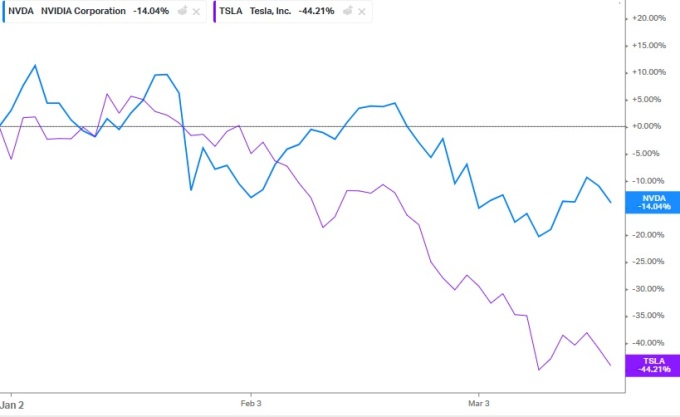
Task: Remove NVDA series with its X icon
Action: pos(196,11)
